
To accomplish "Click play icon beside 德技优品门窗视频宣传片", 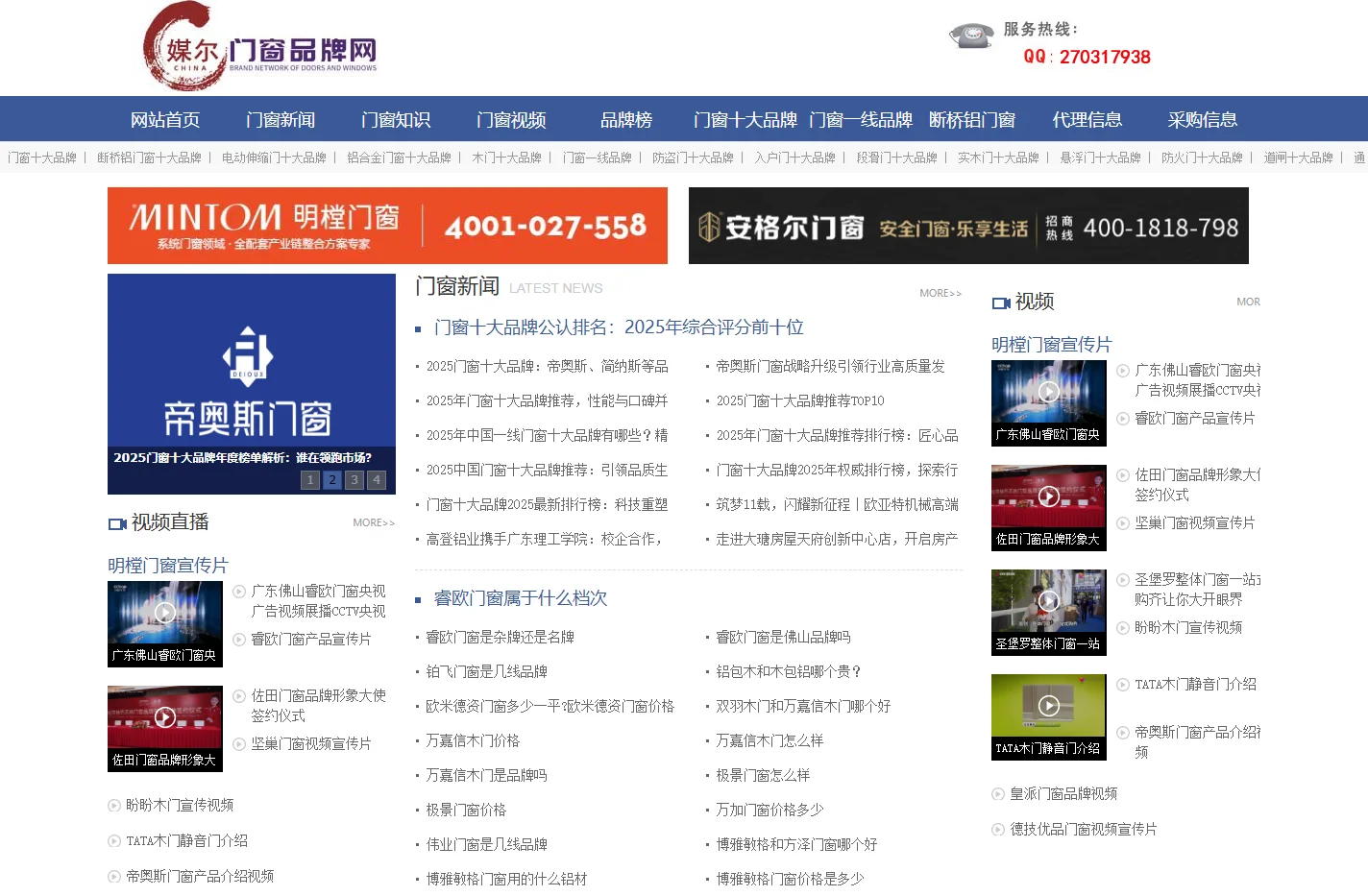I will 998,830.
